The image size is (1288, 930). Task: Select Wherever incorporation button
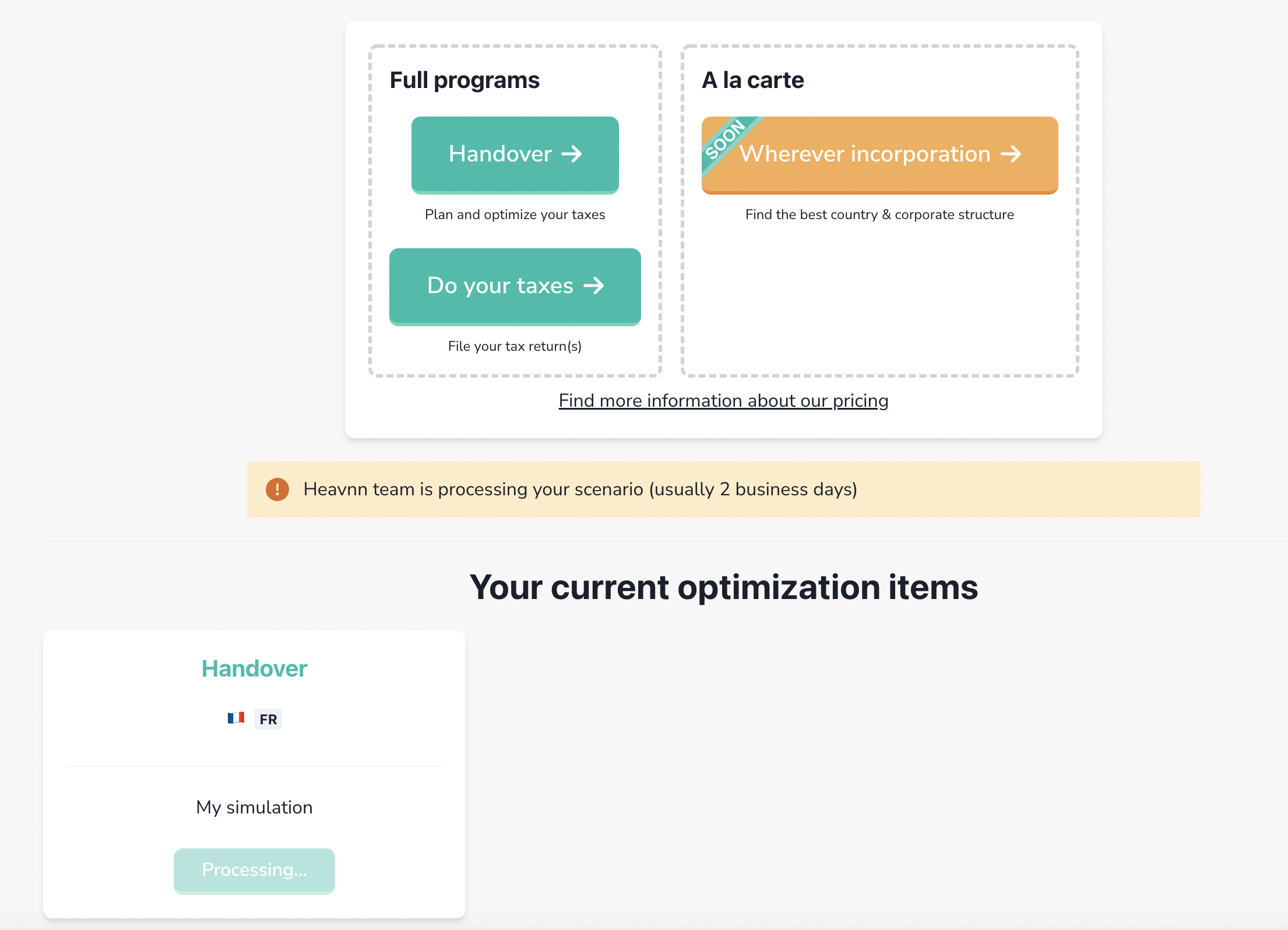click(x=879, y=154)
